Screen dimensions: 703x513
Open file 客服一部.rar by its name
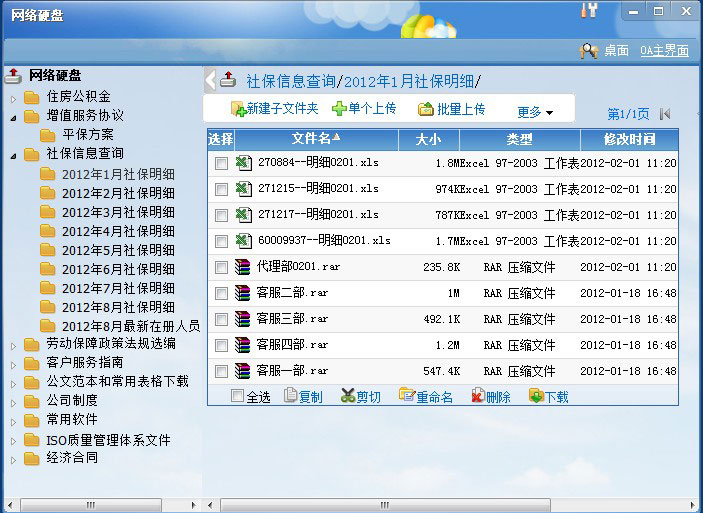pos(292,371)
